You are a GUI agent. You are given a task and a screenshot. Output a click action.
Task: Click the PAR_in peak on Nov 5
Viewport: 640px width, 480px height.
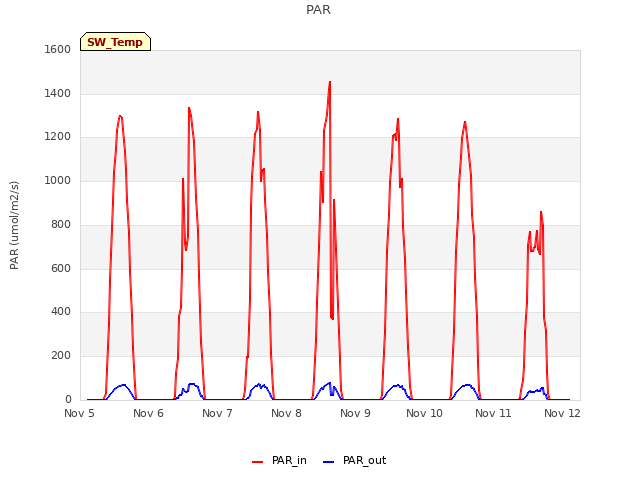120,116
